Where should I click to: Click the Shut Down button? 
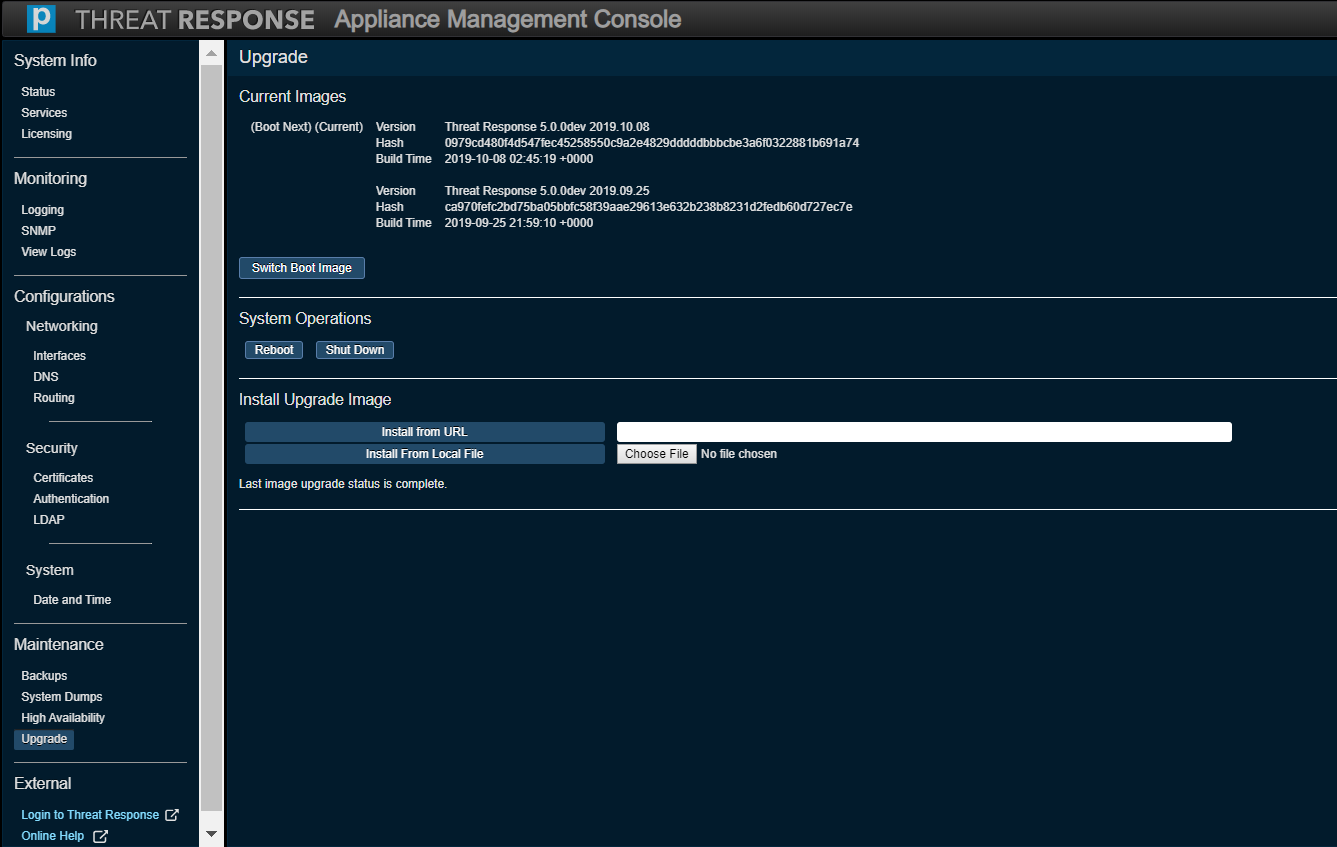tap(355, 350)
